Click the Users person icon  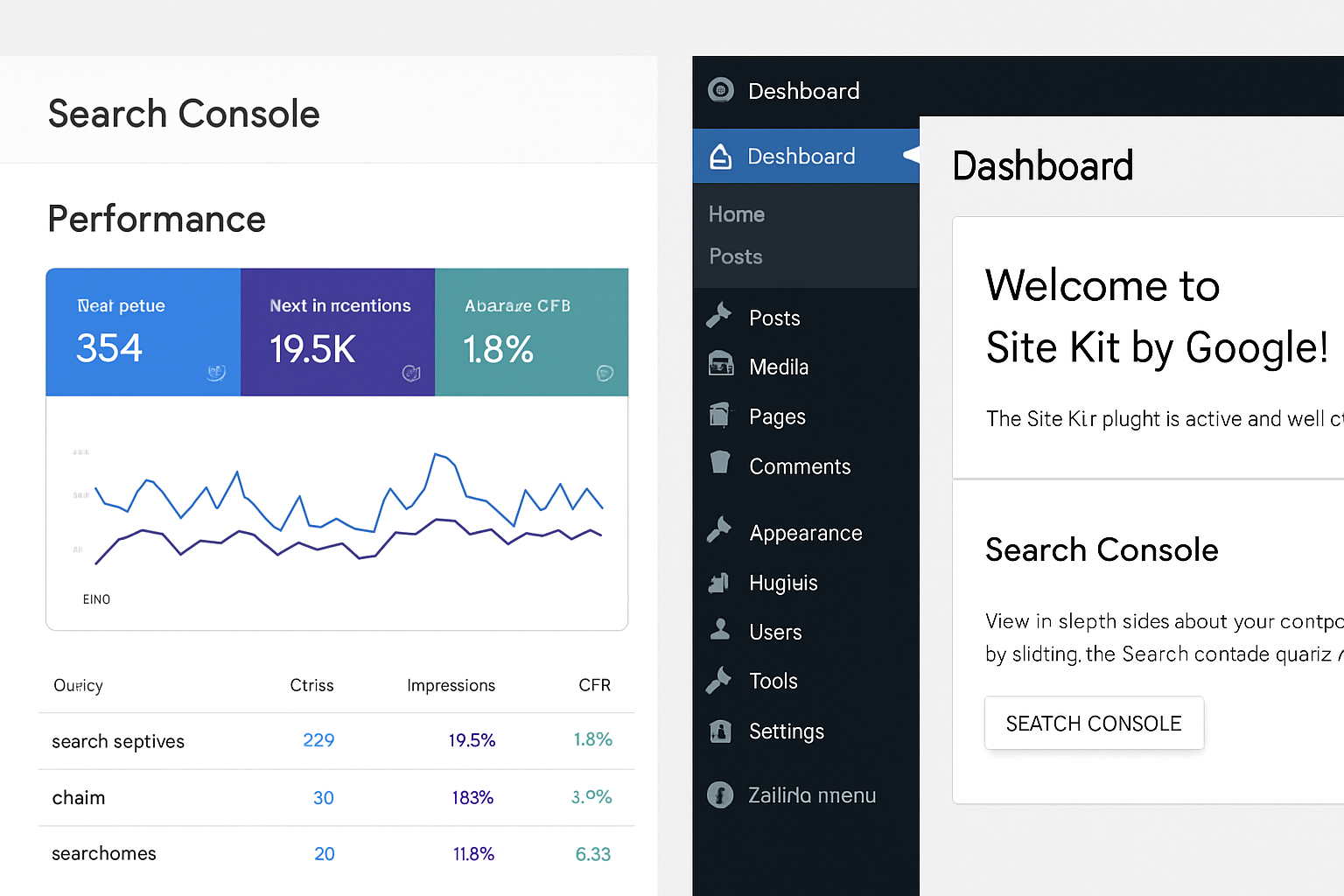(719, 631)
